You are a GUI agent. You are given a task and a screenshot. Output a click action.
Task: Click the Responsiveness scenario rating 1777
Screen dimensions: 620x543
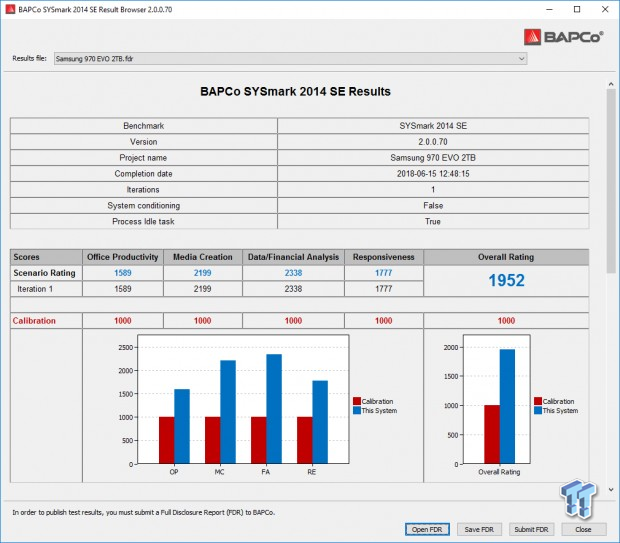pyautogui.click(x=384, y=273)
